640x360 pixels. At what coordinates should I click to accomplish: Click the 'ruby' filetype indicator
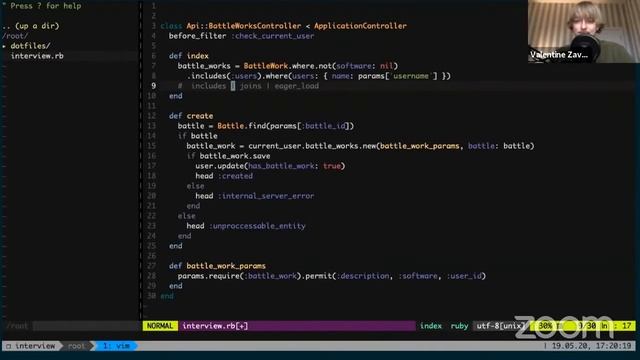(459, 326)
